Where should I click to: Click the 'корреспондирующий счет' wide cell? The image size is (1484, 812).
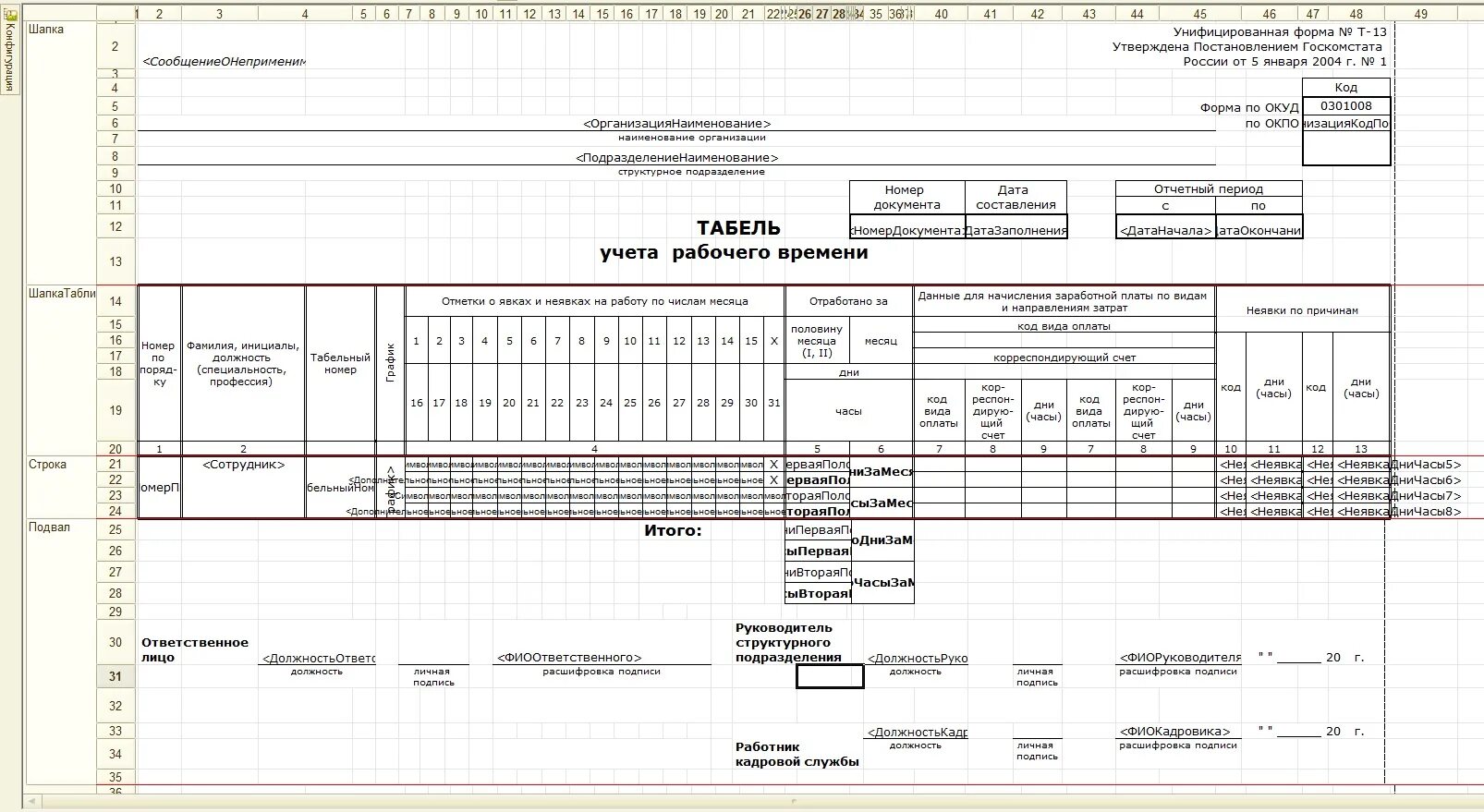(1064, 358)
